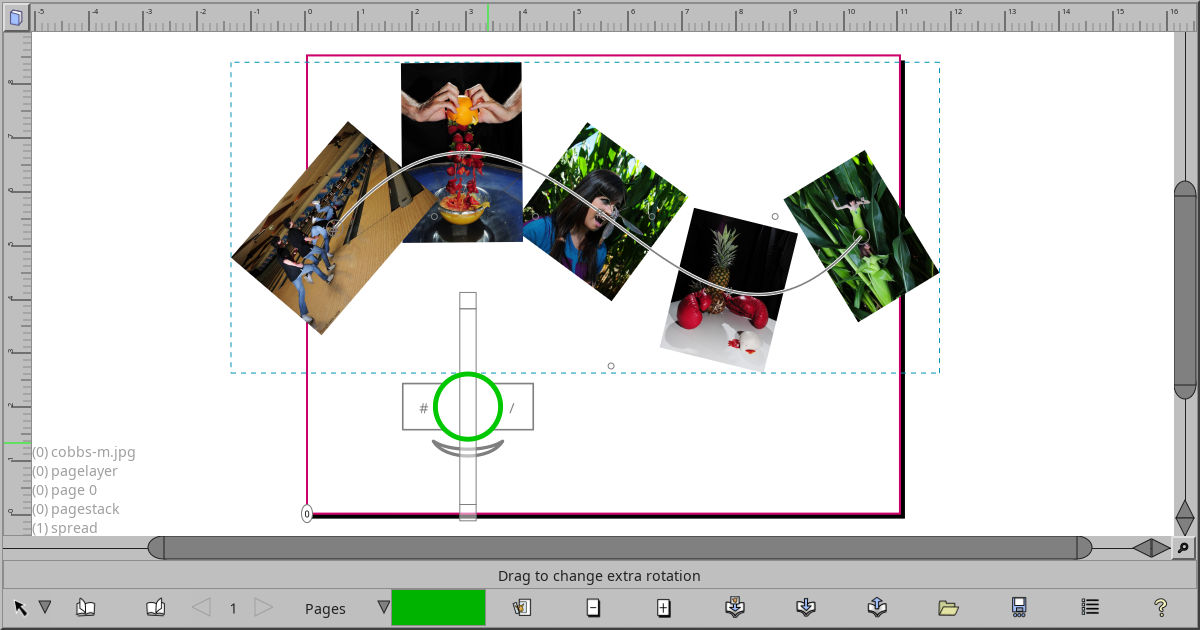Open Help via the question mark icon
The height and width of the screenshot is (630, 1200).
point(1159,606)
